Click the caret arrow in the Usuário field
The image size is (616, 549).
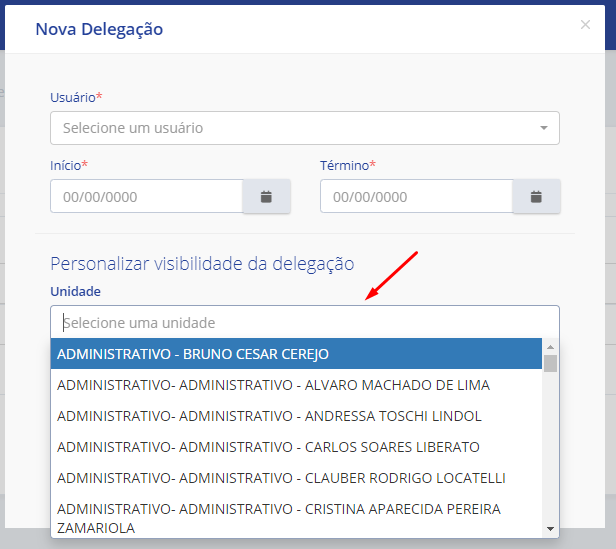(543, 128)
